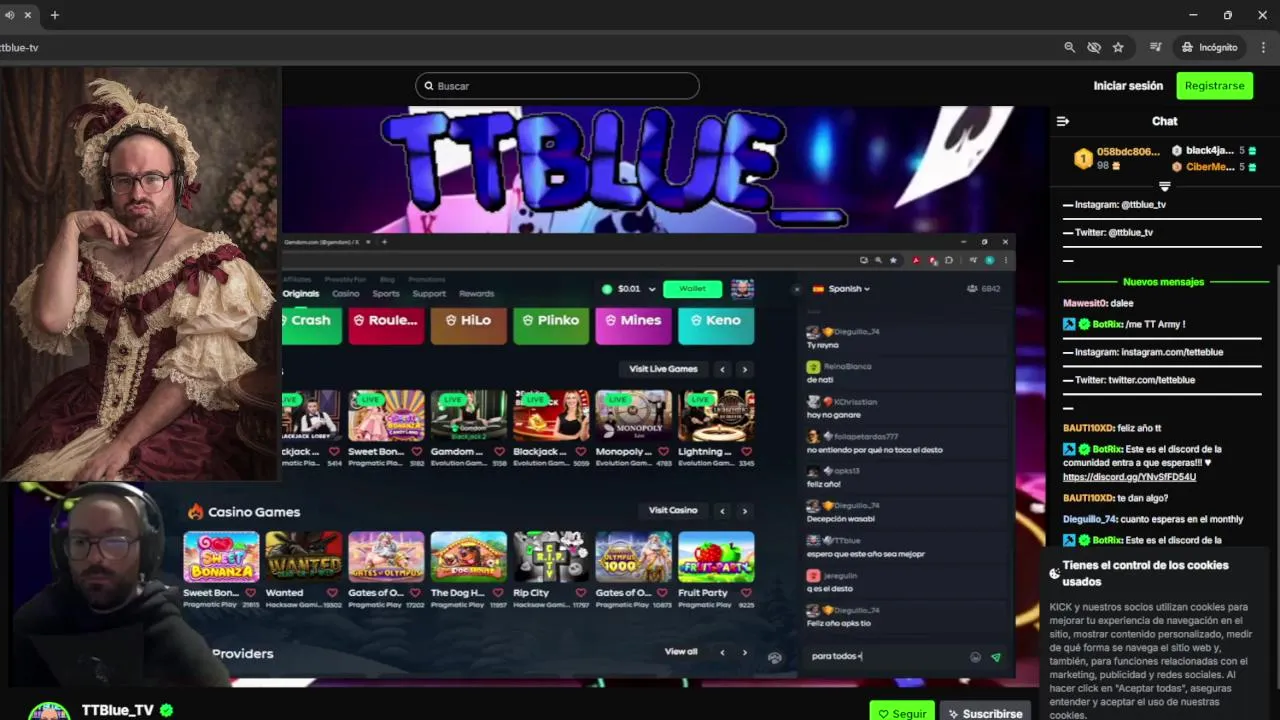The image size is (1280, 720).
Task: Click next arrow beside View all
Action: (x=744, y=652)
